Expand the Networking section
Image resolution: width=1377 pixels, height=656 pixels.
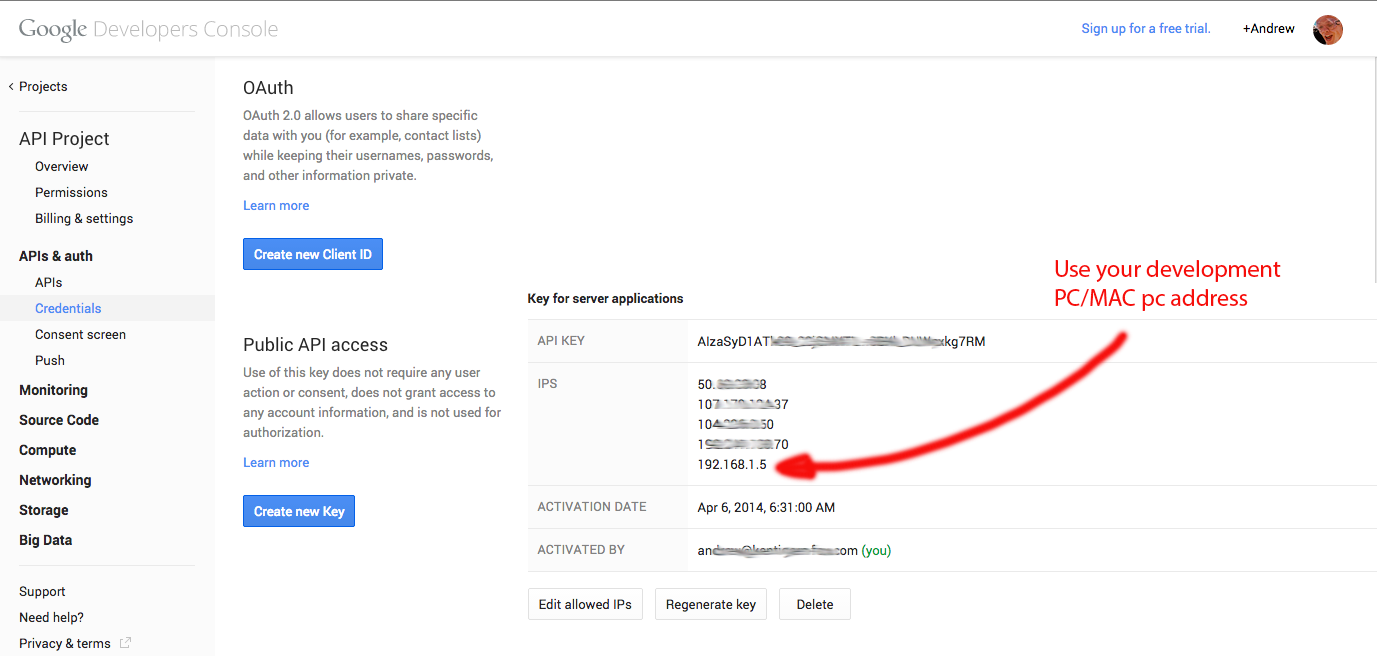pyautogui.click(x=55, y=480)
